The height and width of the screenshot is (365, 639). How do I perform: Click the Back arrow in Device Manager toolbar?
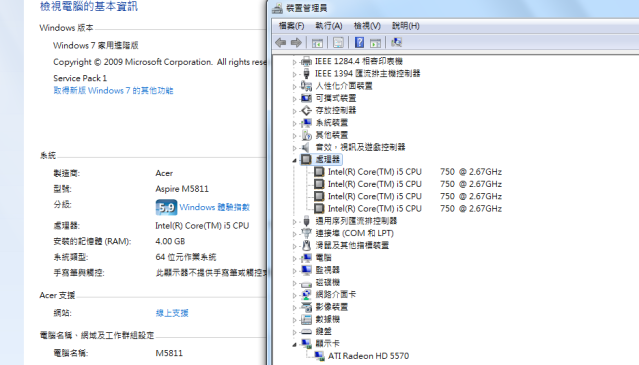pyautogui.click(x=280, y=42)
